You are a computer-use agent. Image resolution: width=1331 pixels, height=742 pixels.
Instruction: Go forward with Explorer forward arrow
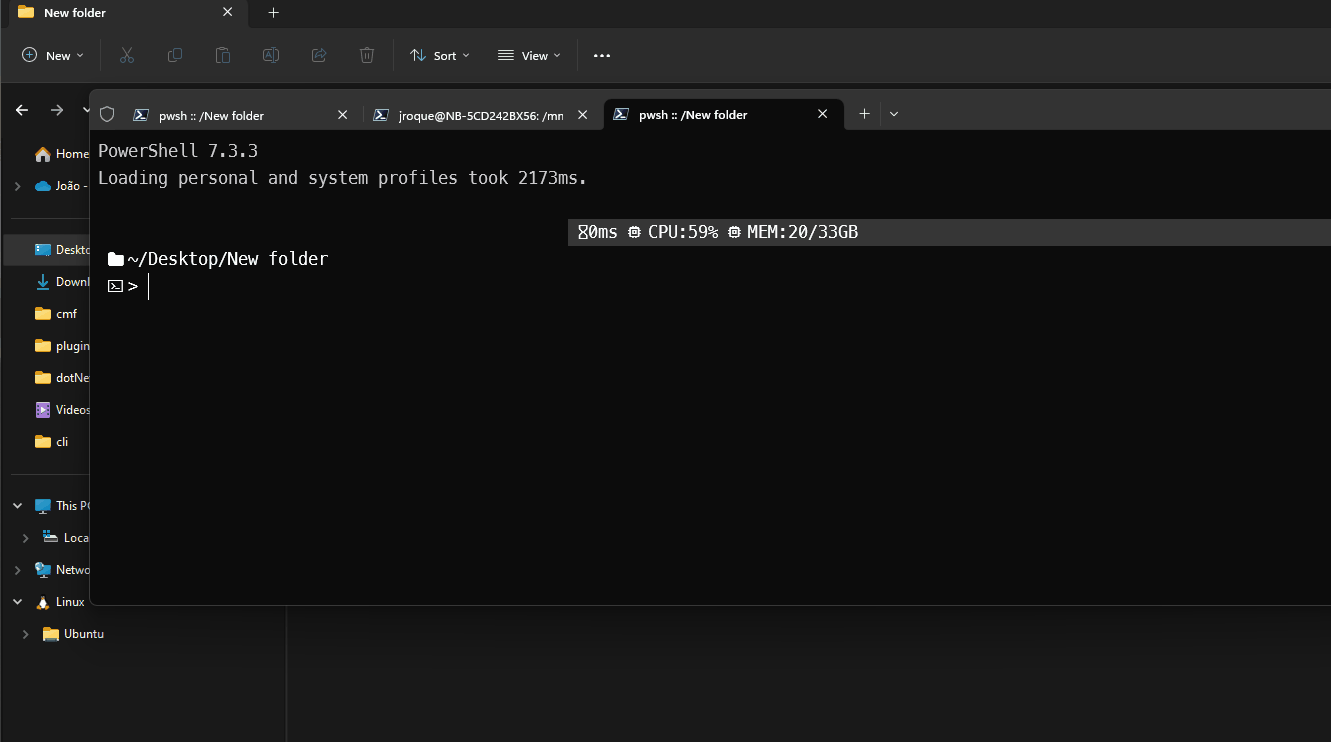coord(57,110)
